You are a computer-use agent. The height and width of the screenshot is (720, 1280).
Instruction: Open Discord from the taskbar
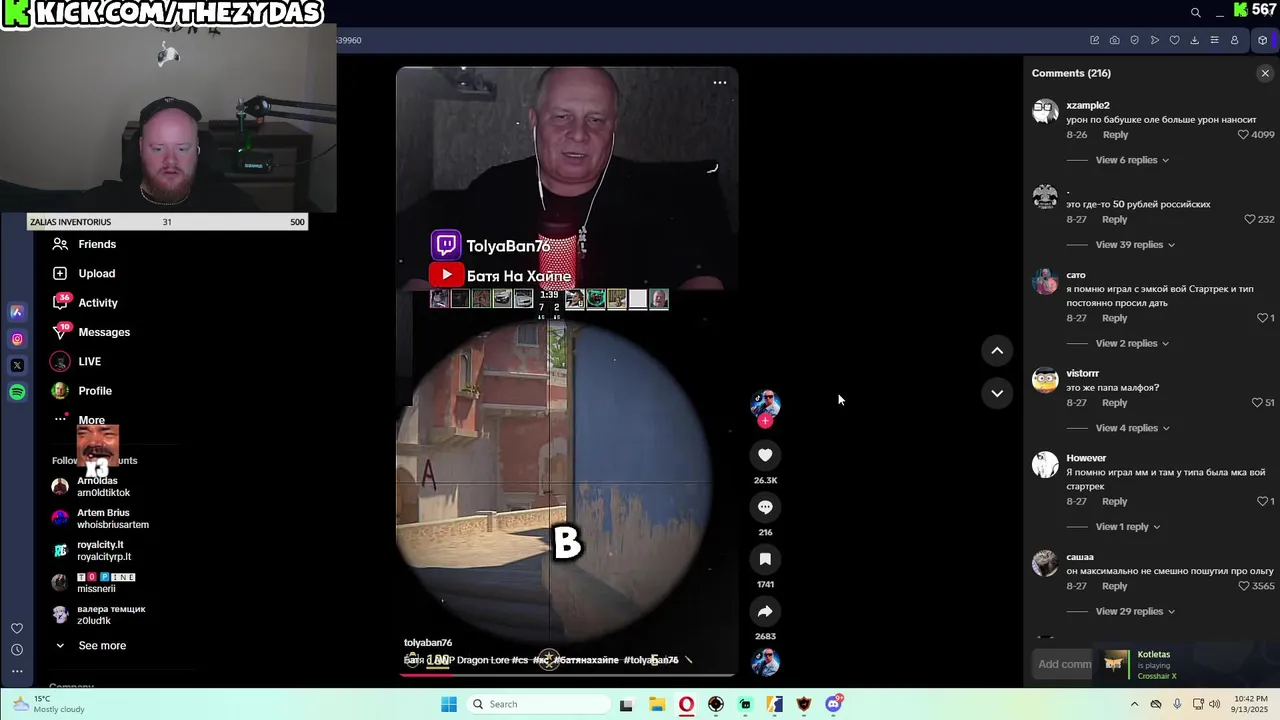[833, 704]
